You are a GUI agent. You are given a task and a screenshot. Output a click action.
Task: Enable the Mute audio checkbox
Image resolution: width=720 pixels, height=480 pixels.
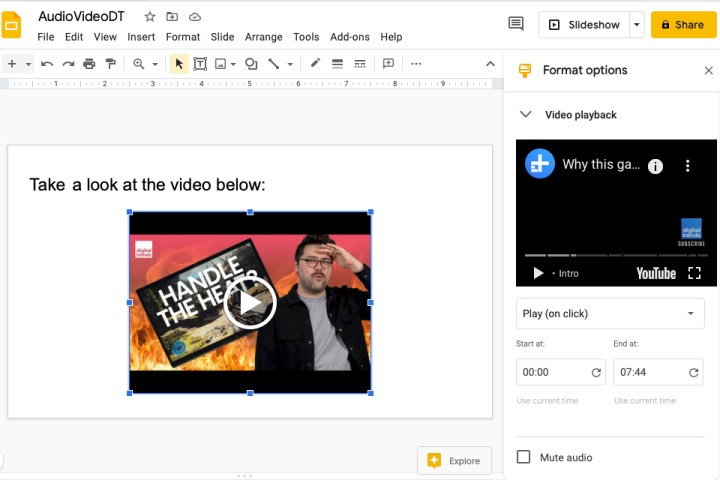(x=523, y=457)
